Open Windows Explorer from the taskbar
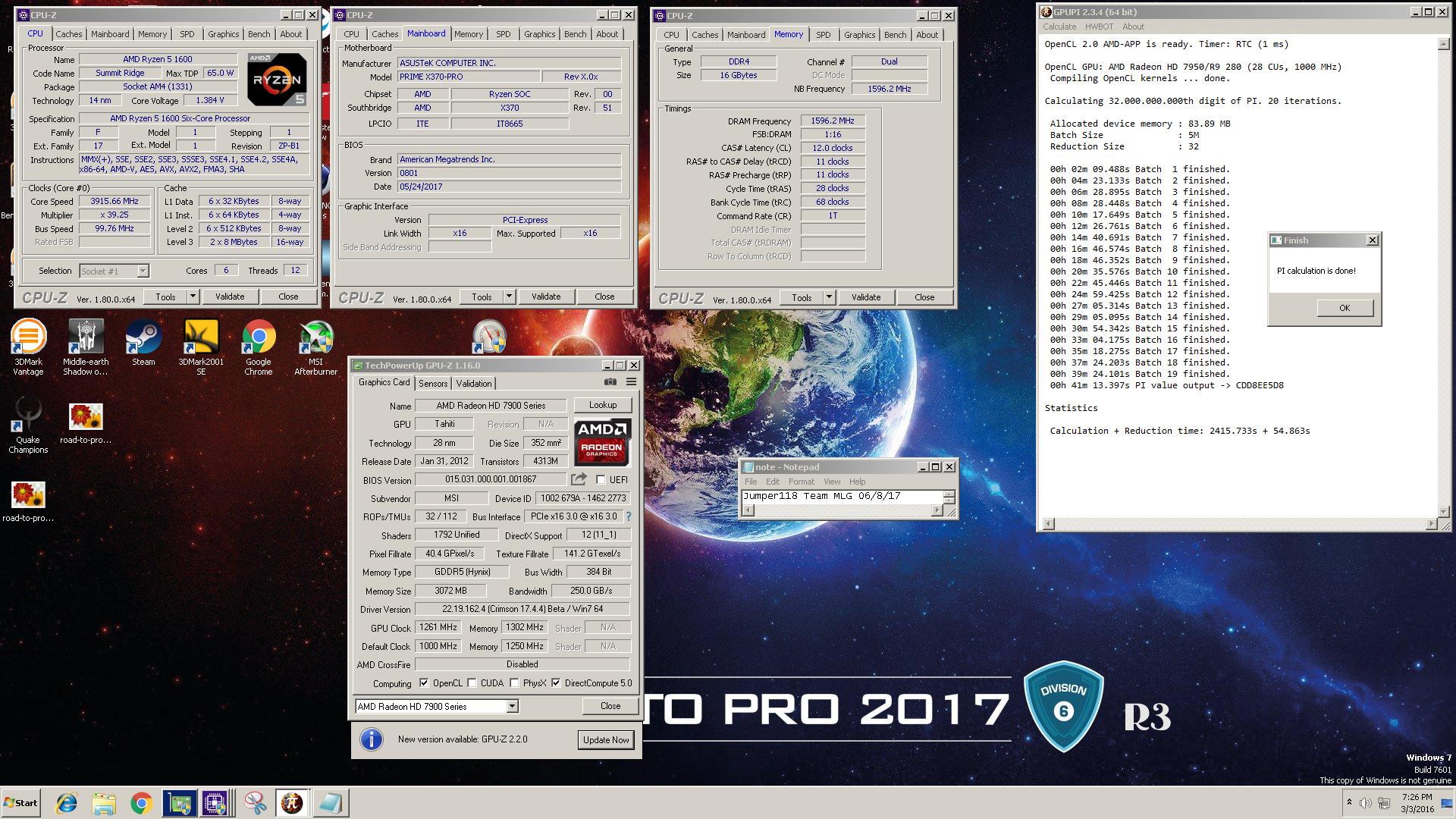 (x=104, y=803)
